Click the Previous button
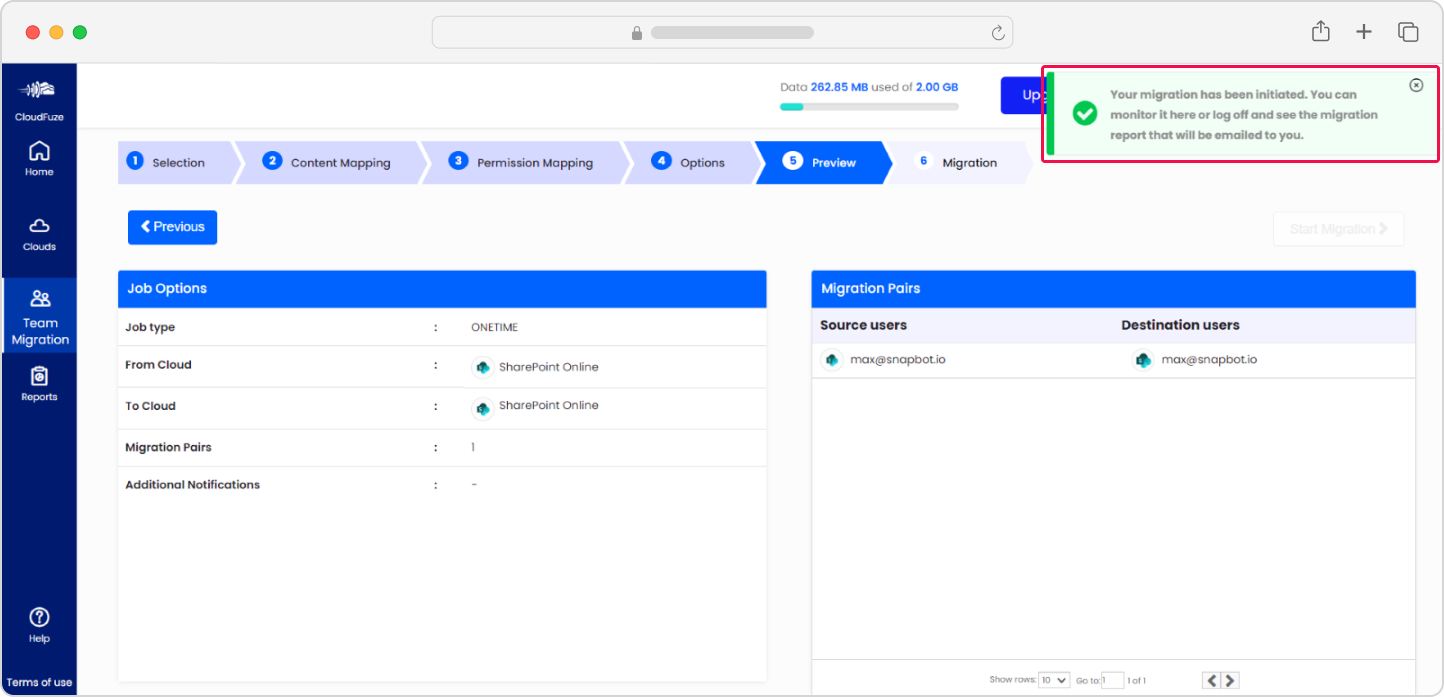 (x=172, y=227)
